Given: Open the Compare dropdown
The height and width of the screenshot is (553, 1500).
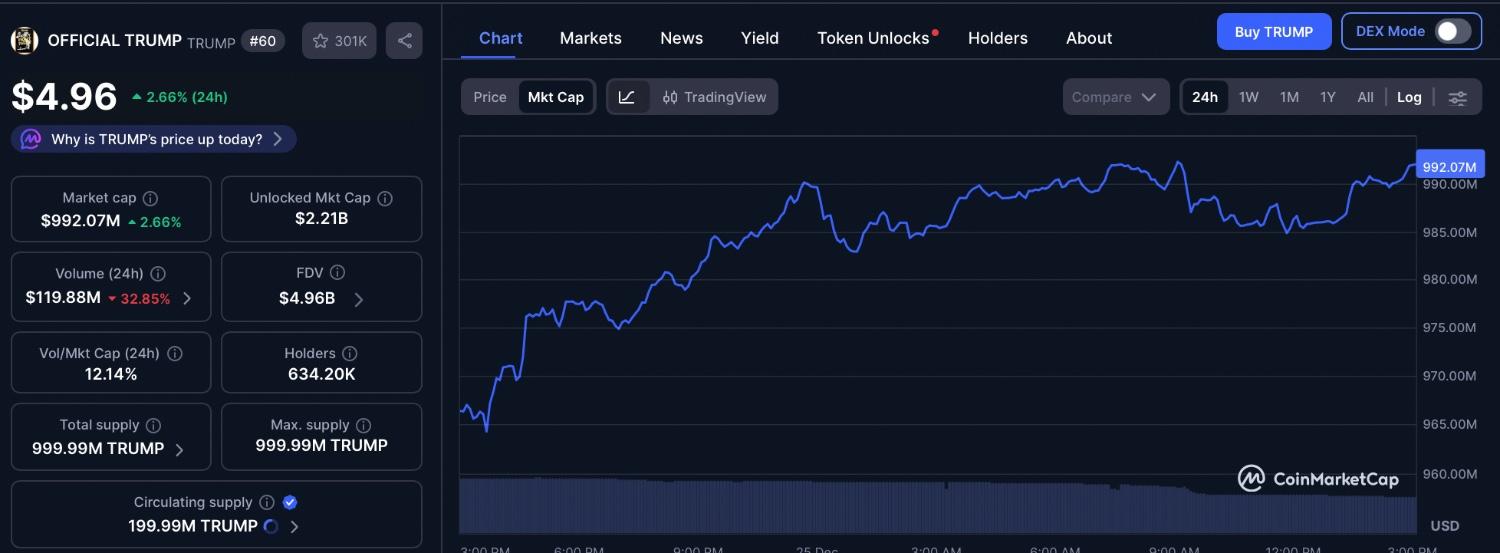Looking at the screenshot, I should point(1114,97).
